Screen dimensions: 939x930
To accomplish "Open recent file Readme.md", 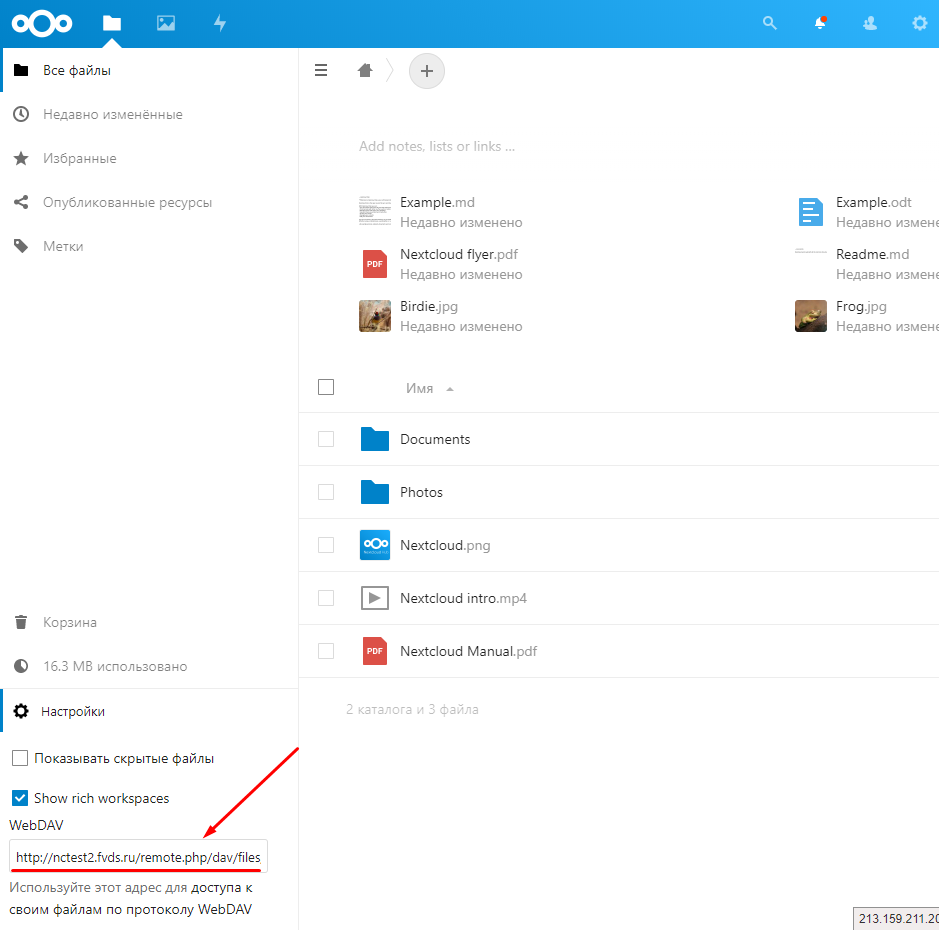I will [x=867, y=264].
